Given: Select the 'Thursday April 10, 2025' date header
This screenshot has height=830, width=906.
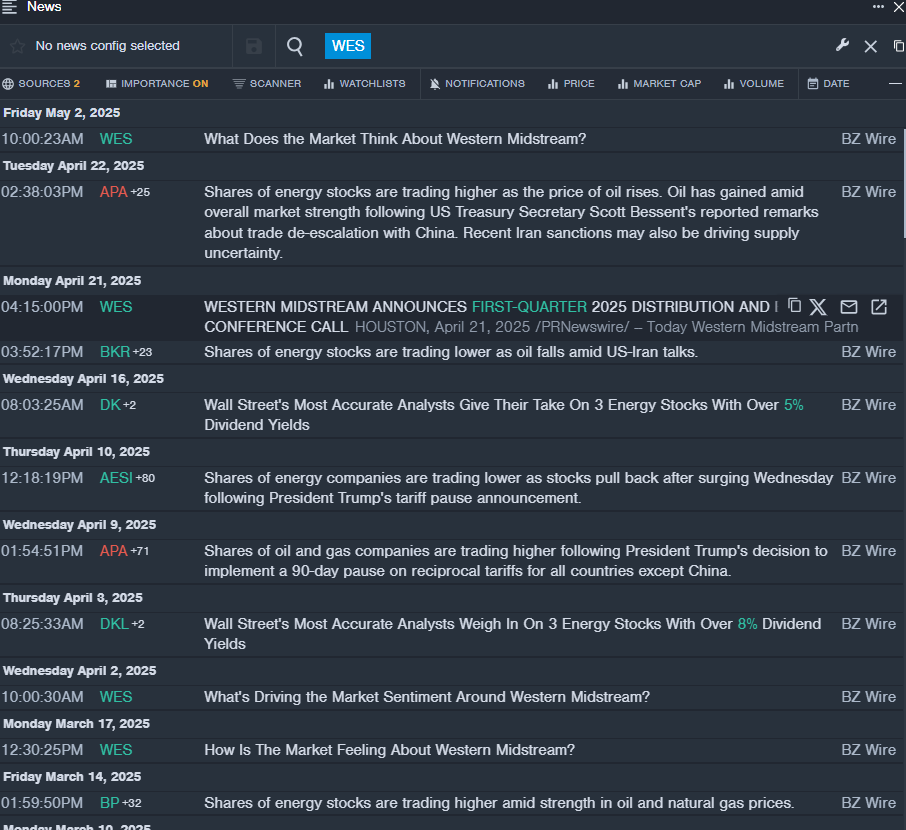Looking at the screenshot, I should 76,452.
